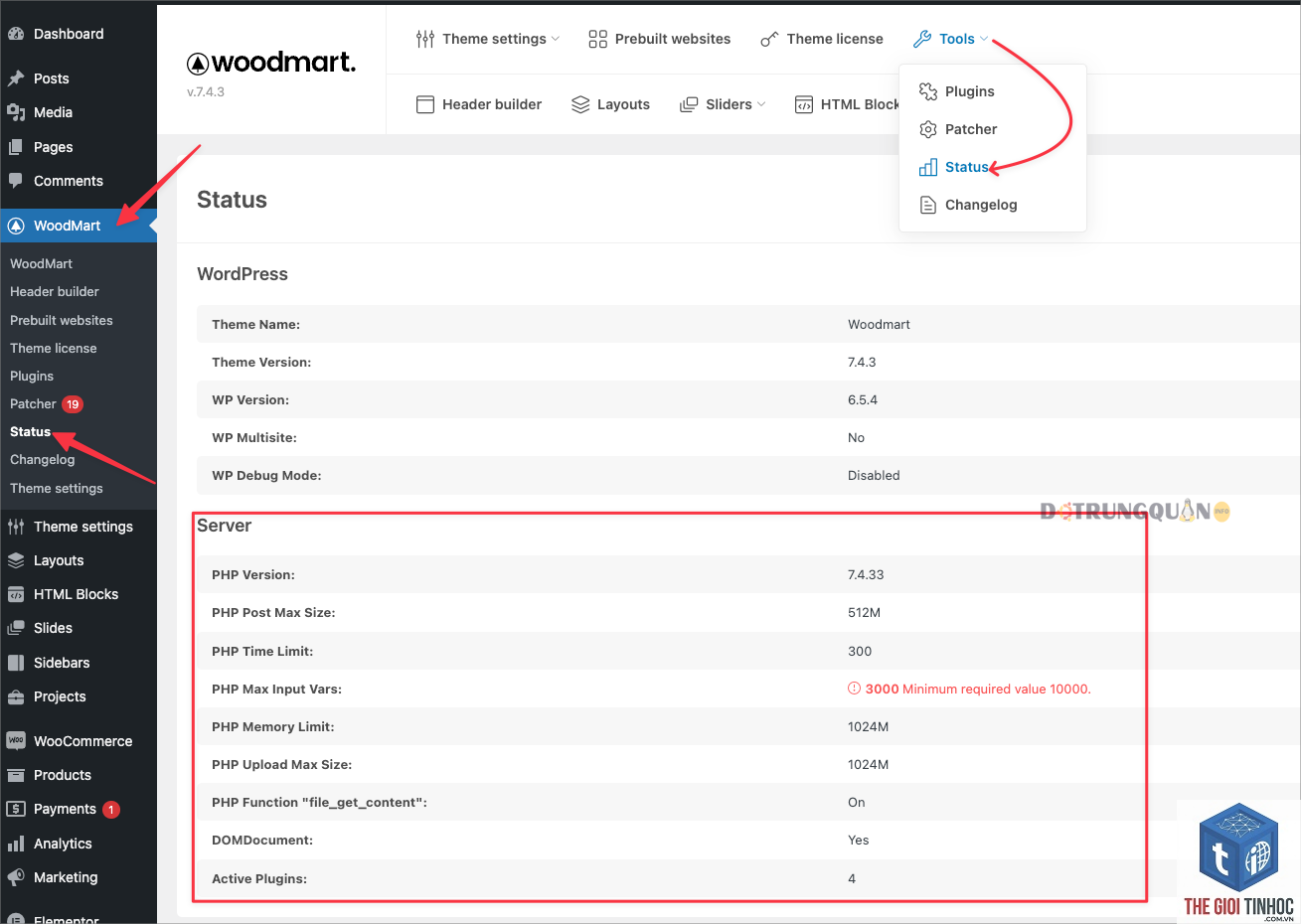
Task: Select the PHP Memory Limit label
Action: (x=273, y=726)
